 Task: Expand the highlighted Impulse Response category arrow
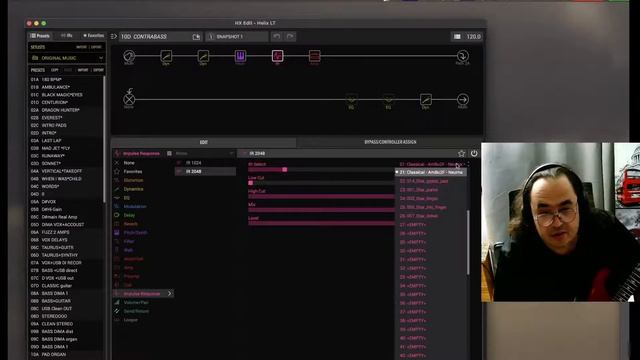coord(169,293)
